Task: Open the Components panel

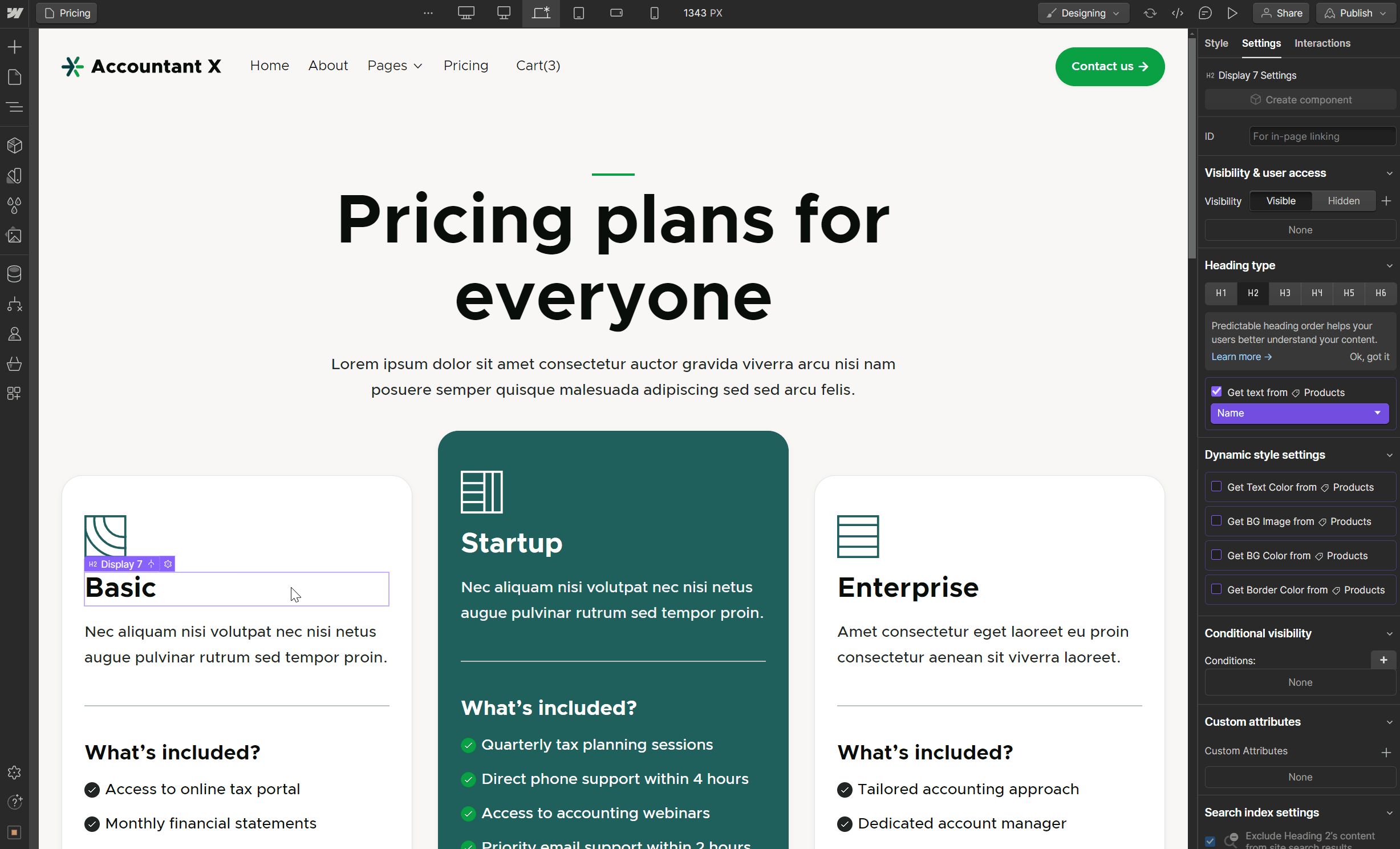Action: 14,145
